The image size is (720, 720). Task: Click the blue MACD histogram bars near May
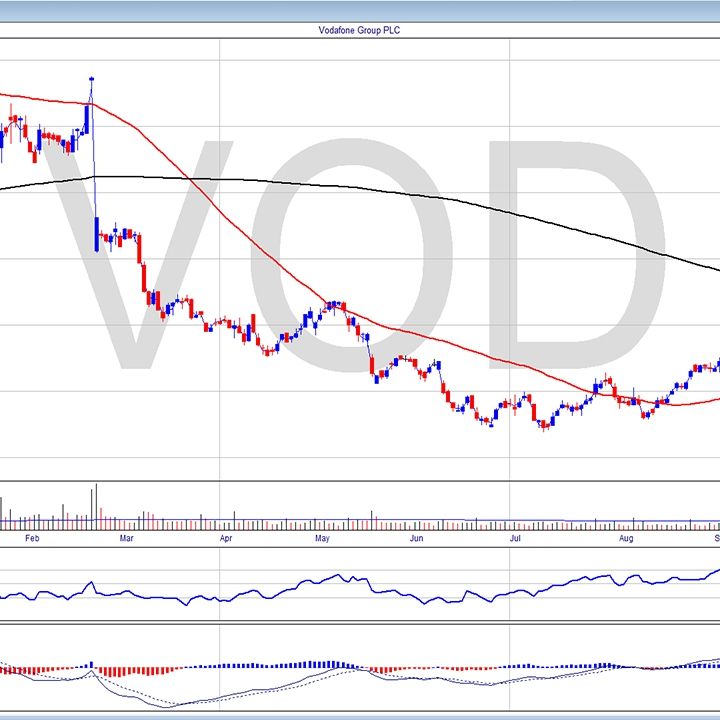(320, 664)
